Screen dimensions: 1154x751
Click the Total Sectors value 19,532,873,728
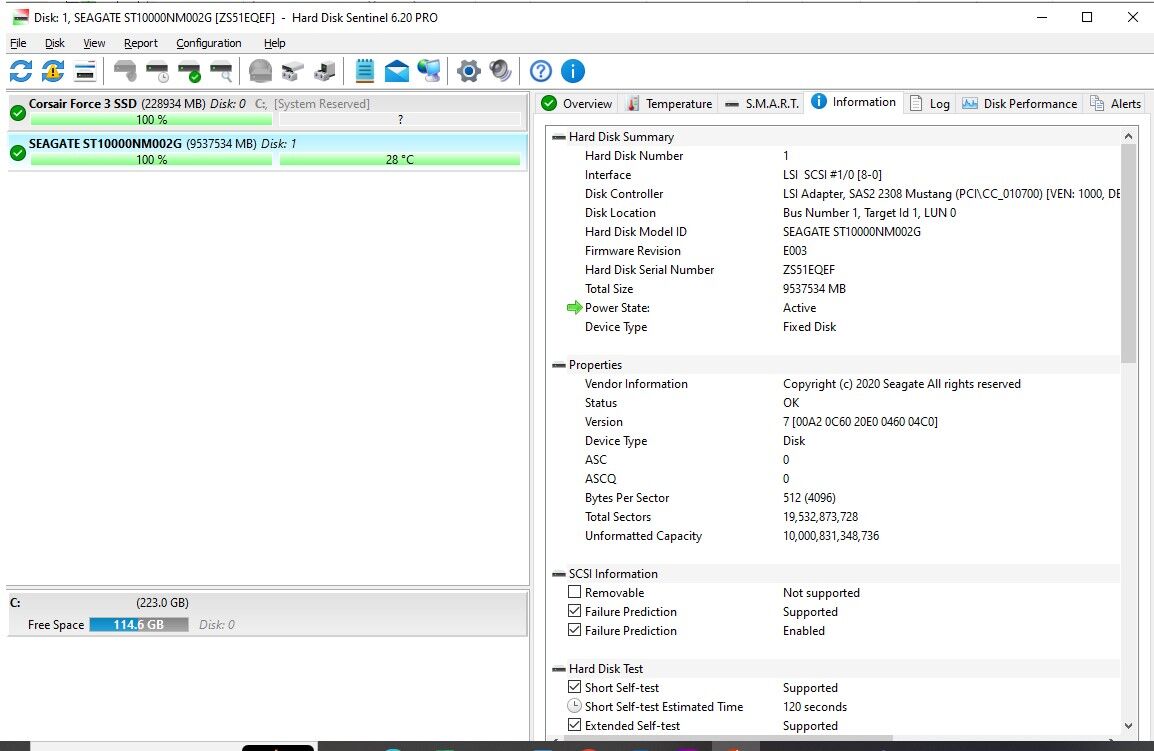point(821,517)
